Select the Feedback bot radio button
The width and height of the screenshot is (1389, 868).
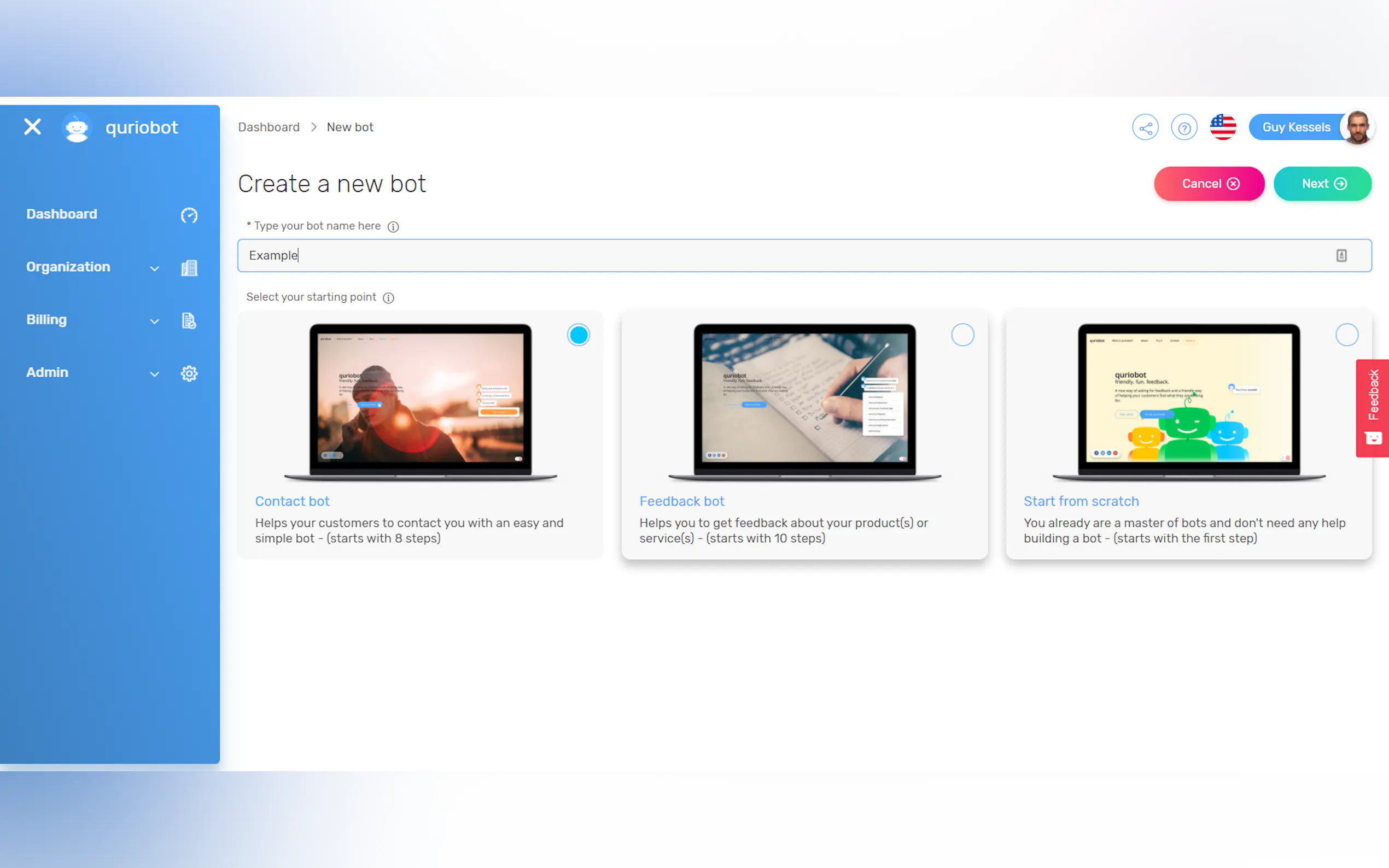(962, 335)
